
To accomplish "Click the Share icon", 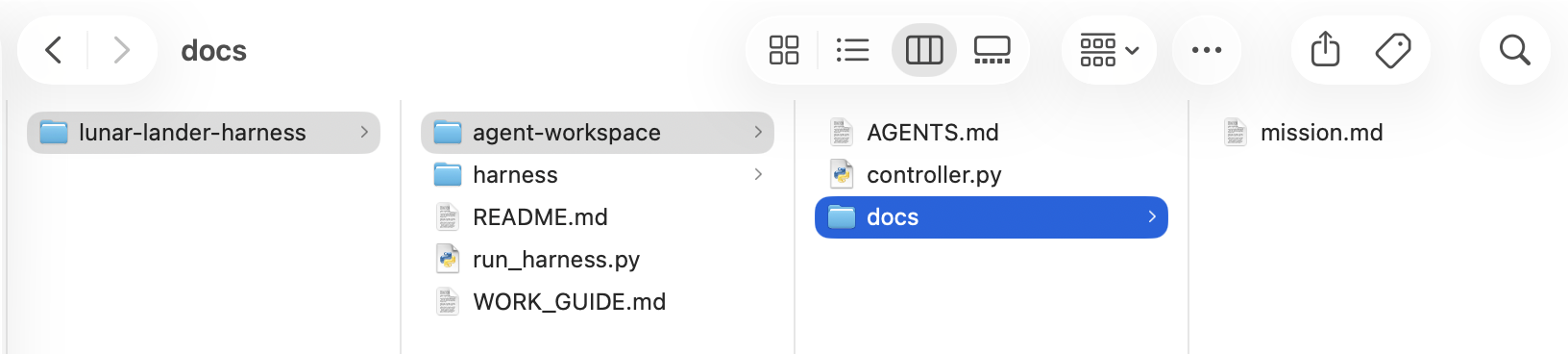I will (x=1325, y=50).
